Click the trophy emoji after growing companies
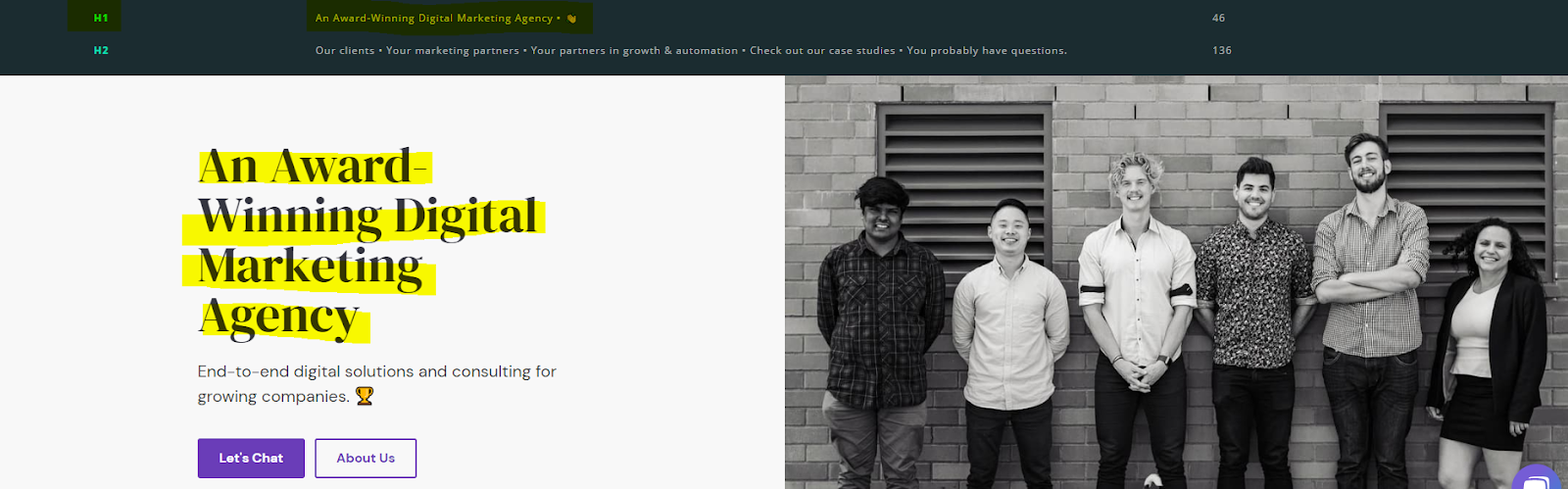Viewport: 1568px width, 489px height. click(x=365, y=396)
